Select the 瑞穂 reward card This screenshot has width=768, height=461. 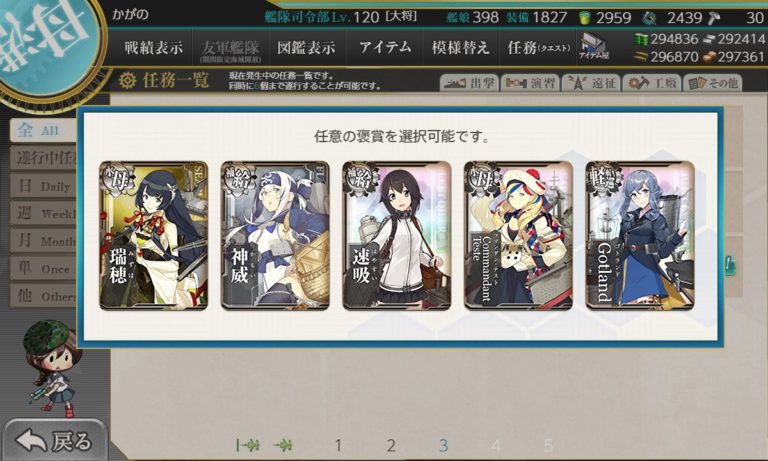coord(153,236)
